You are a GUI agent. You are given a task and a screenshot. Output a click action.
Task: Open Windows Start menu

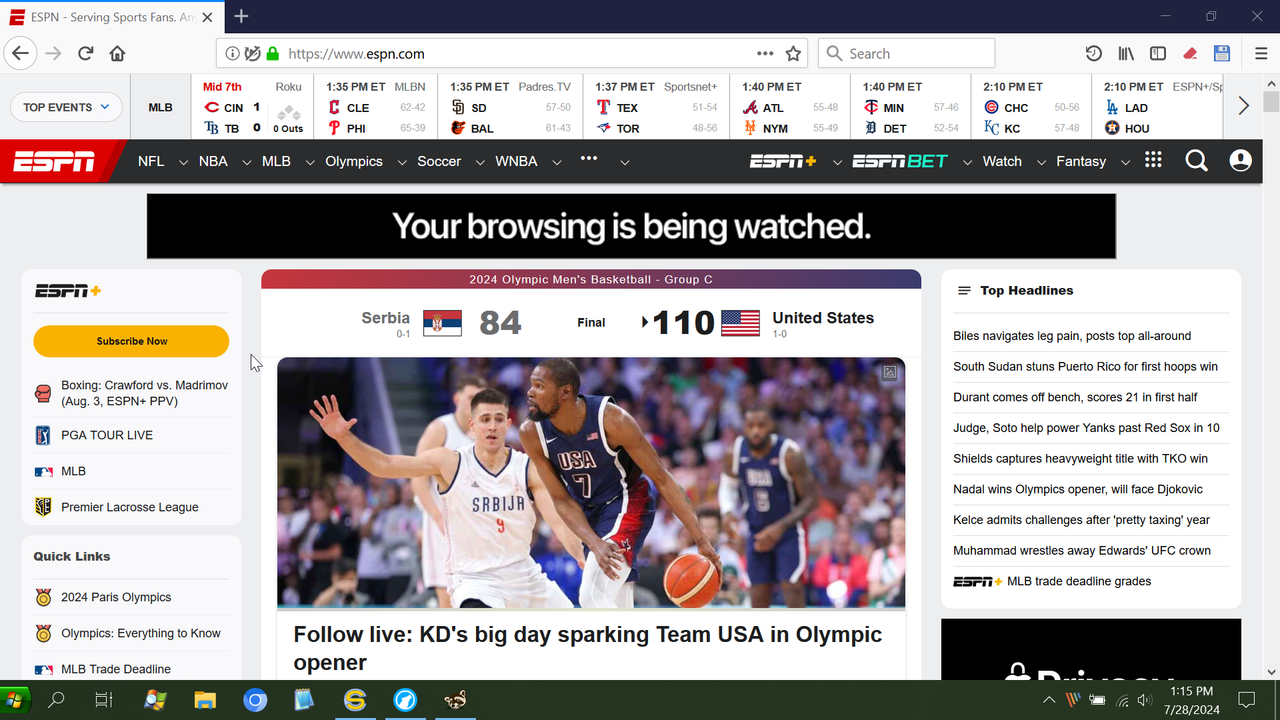click(15, 700)
